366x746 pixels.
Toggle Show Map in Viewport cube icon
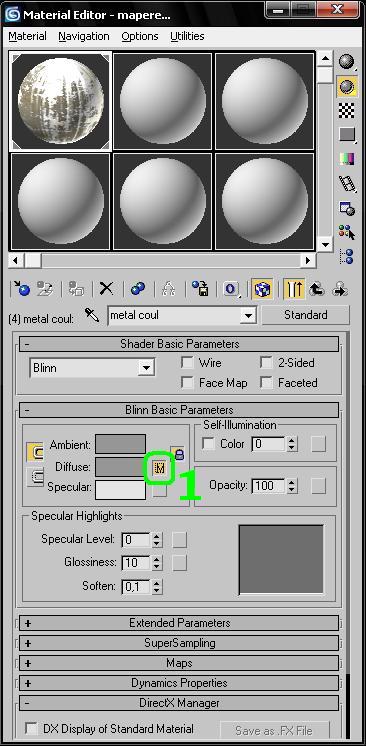point(262,289)
